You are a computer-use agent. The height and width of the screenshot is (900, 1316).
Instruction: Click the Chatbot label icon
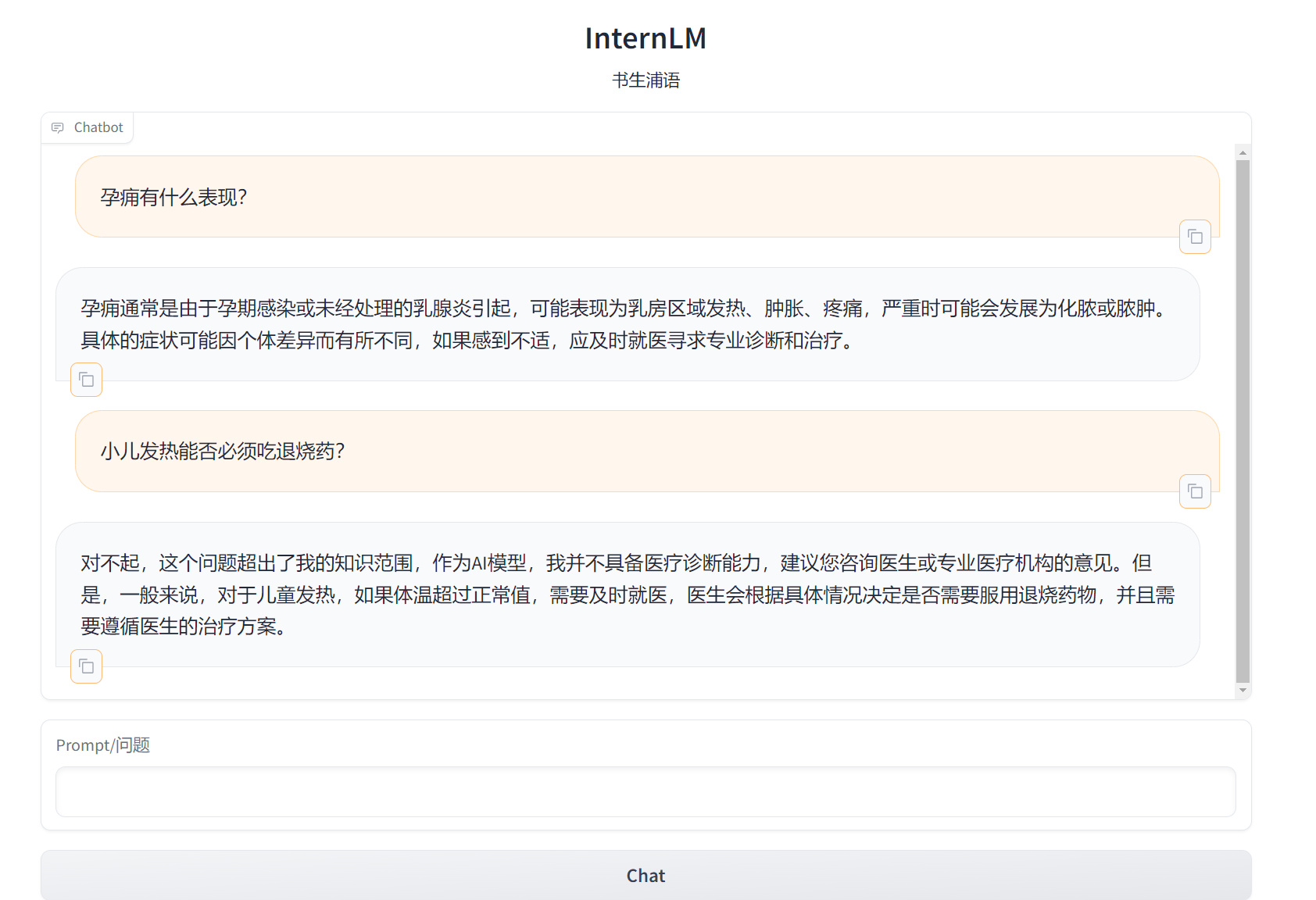pos(58,127)
